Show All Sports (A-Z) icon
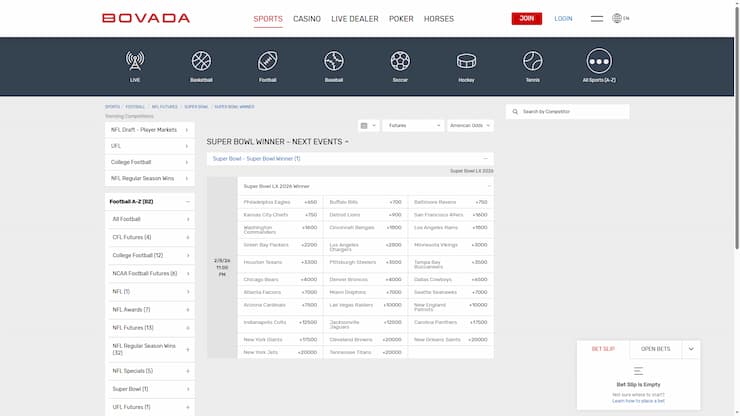Screen dimensions: 740x416 (599, 62)
